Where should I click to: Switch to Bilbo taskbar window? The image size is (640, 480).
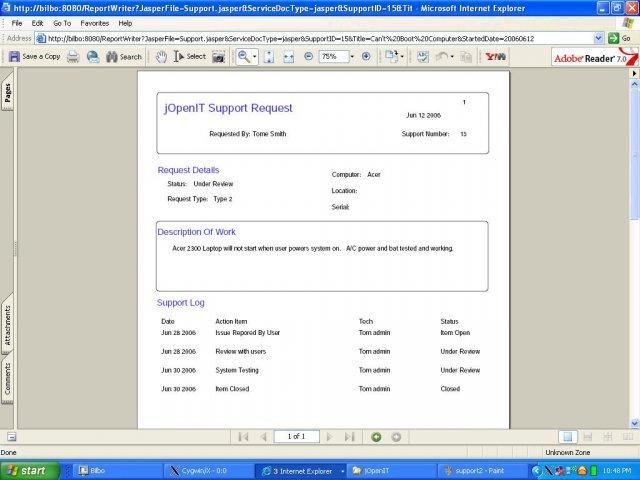tap(115, 471)
